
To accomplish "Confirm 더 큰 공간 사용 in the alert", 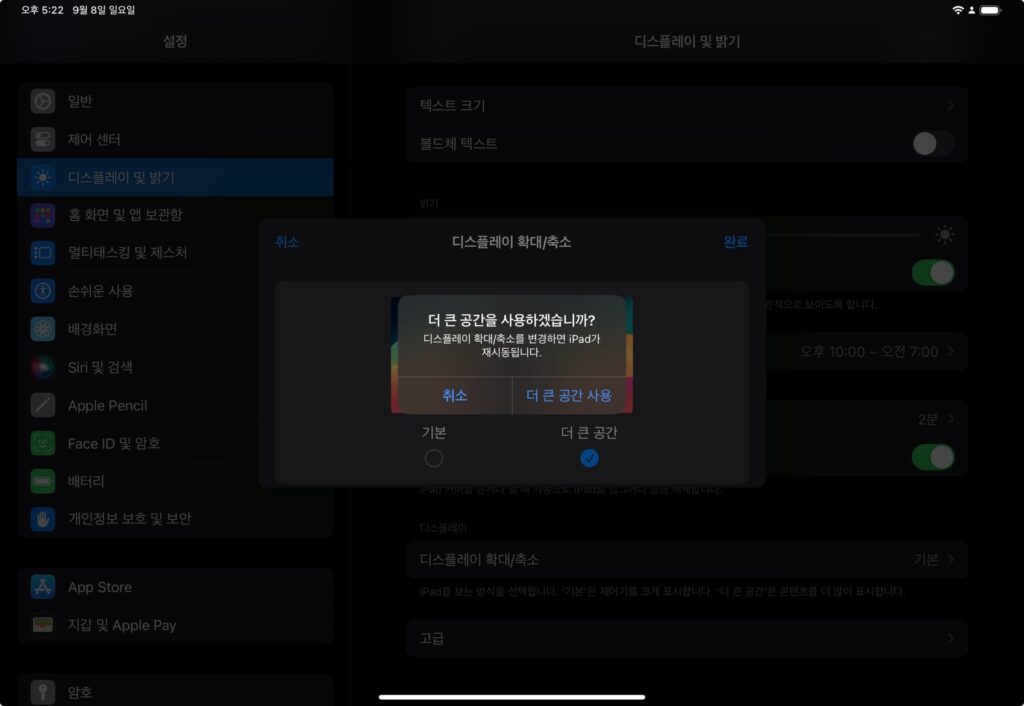I will tap(569, 395).
